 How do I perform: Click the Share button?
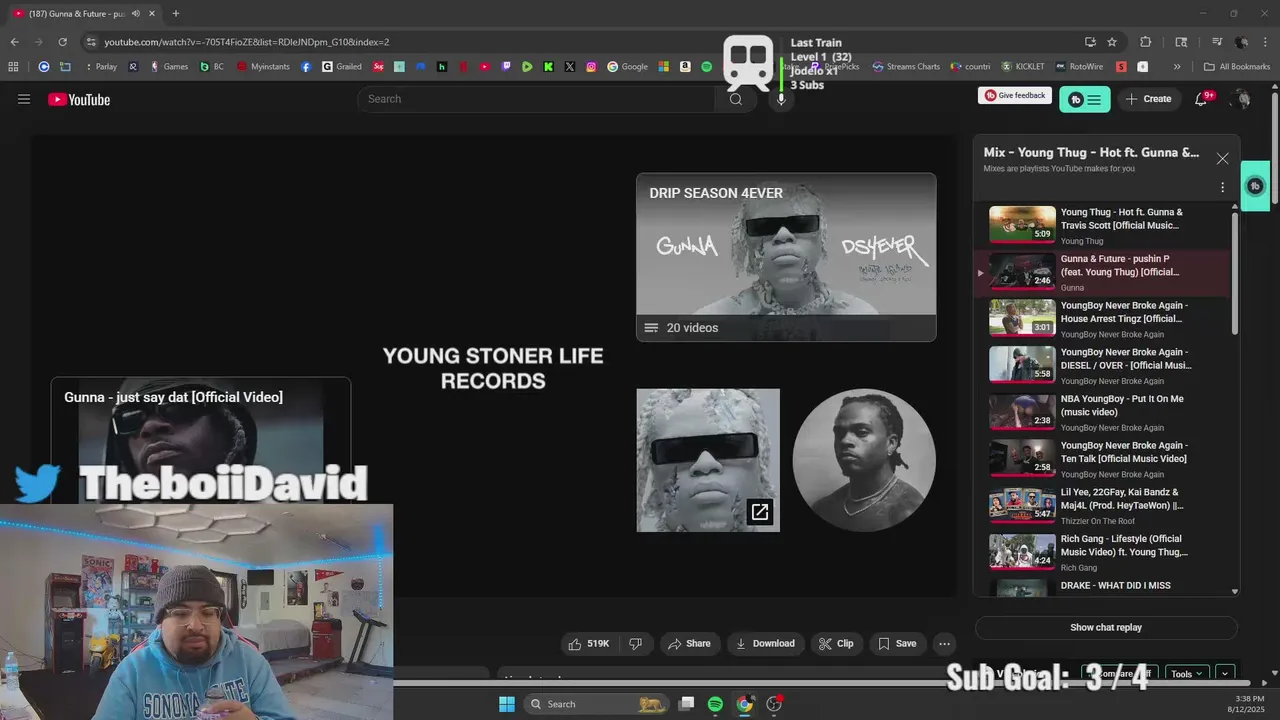[x=689, y=644]
